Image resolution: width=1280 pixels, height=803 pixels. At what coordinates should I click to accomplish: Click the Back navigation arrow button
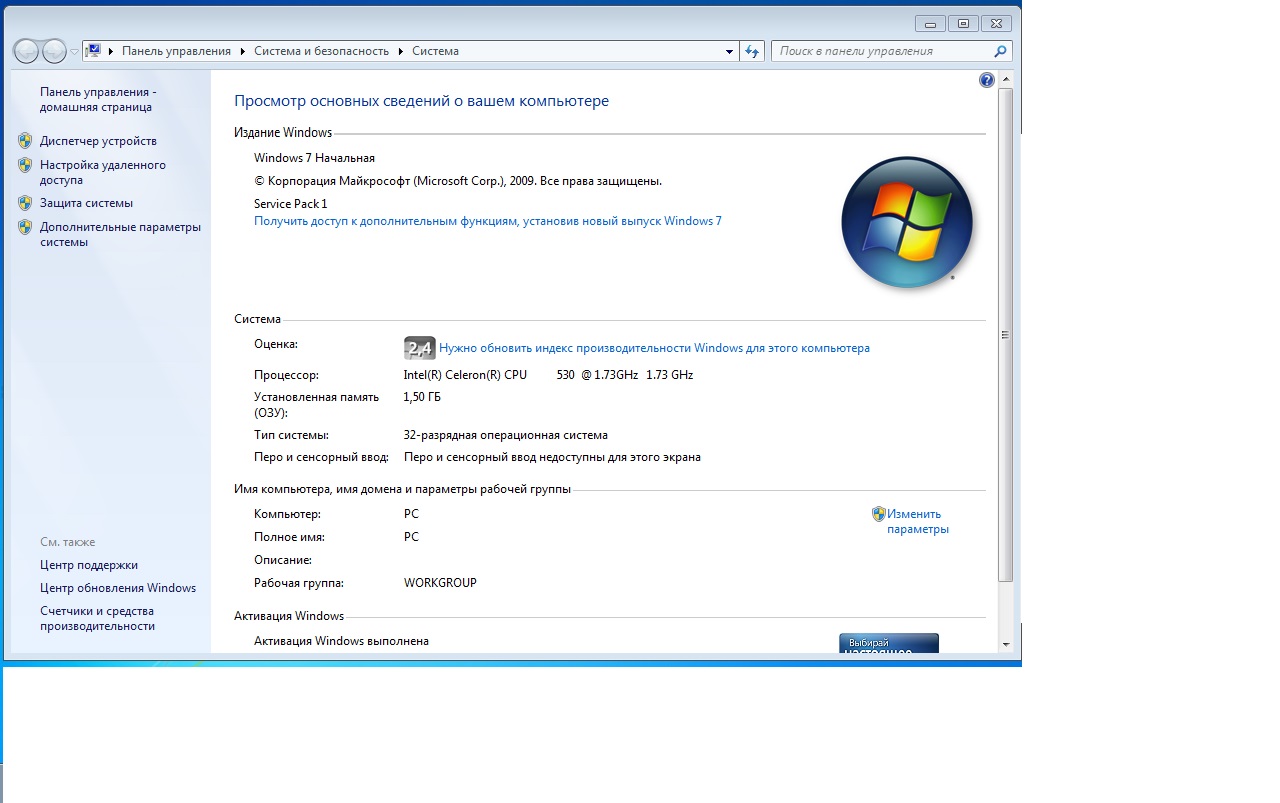pyautogui.click(x=27, y=50)
